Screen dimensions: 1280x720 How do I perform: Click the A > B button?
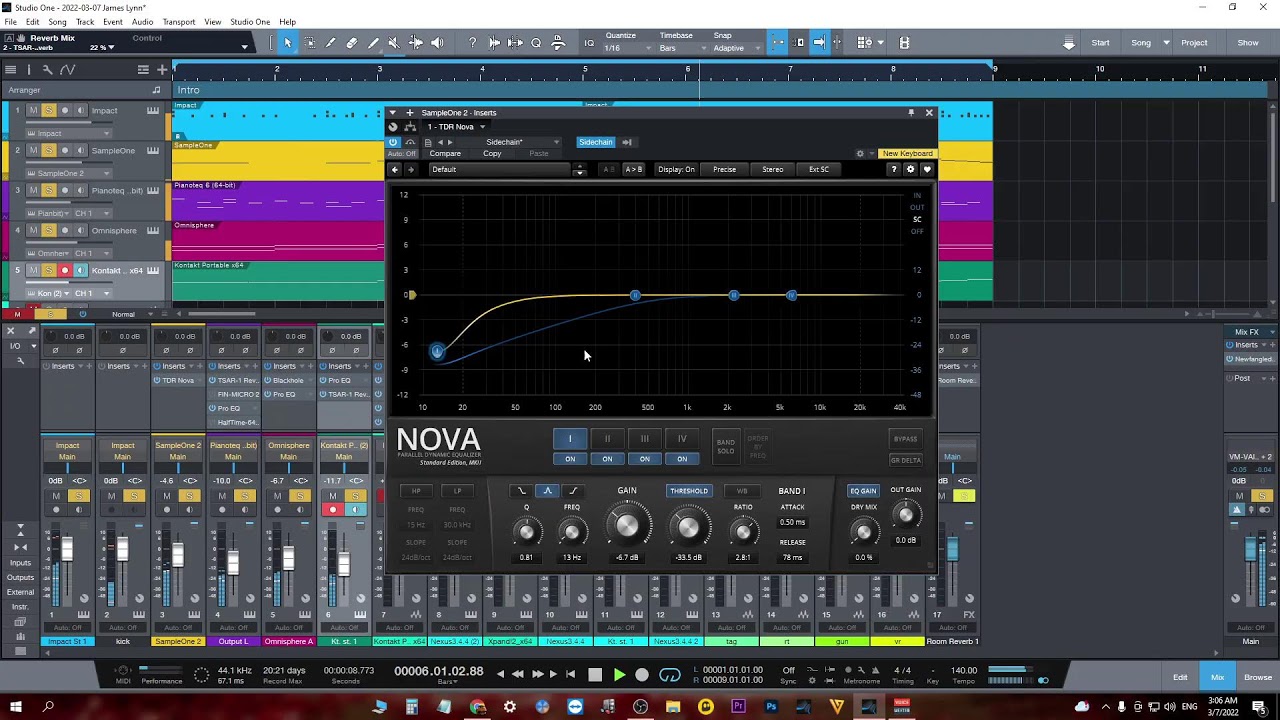pyautogui.click(x=634, y=169)
